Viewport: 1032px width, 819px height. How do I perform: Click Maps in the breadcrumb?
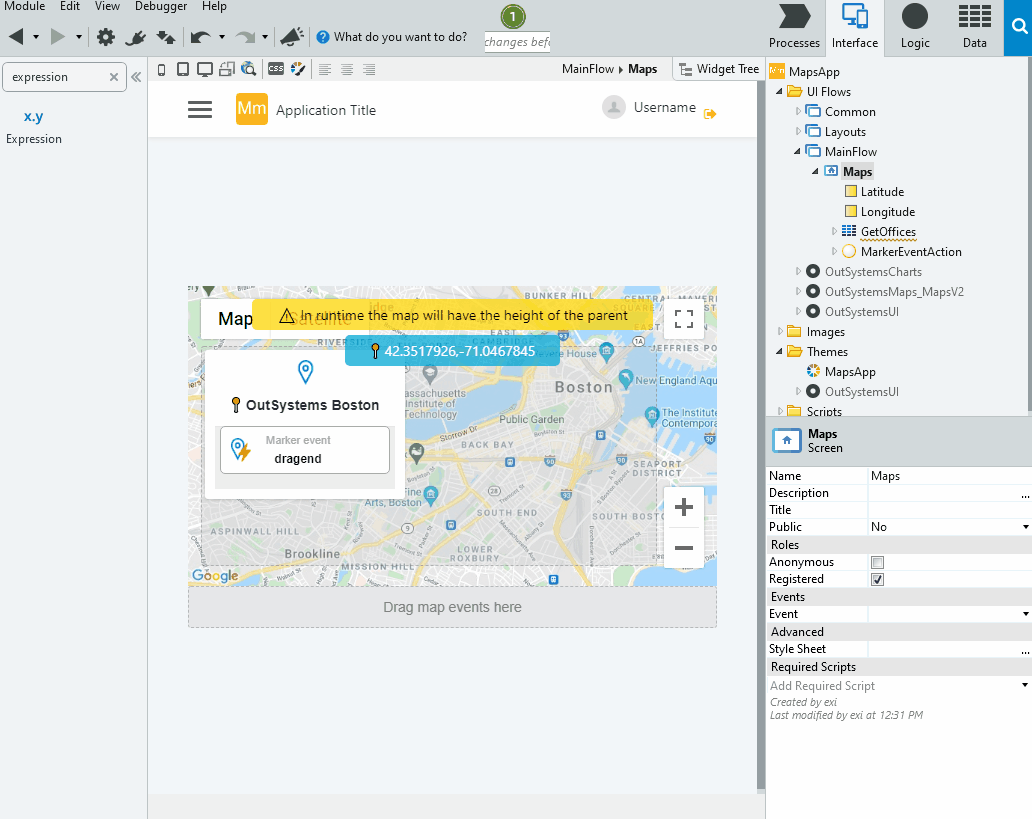click(643, 69)
